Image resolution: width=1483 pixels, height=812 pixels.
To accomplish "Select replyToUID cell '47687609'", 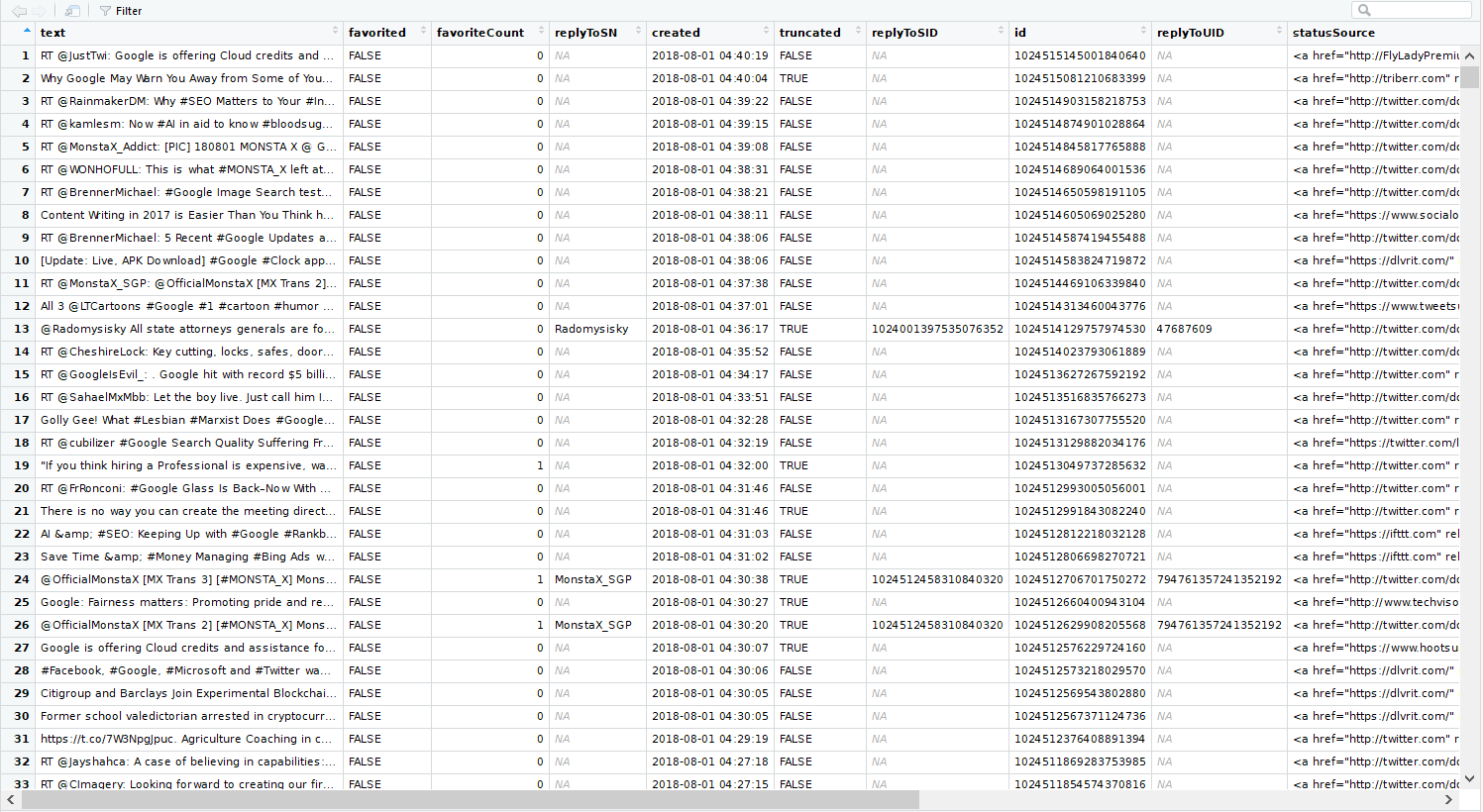I will point(1219,329).
